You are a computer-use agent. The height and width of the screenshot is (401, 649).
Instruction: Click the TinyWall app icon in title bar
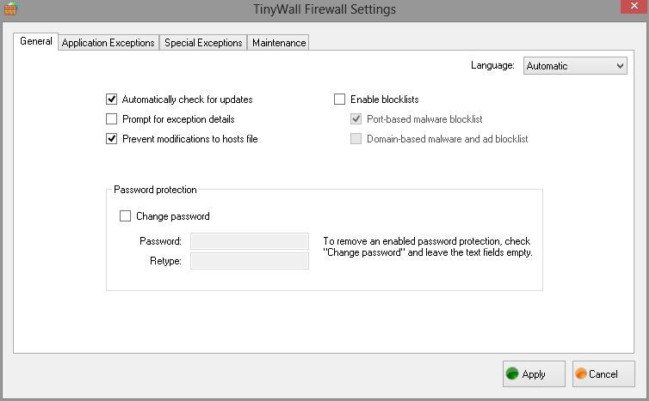(x=10, y=8)
